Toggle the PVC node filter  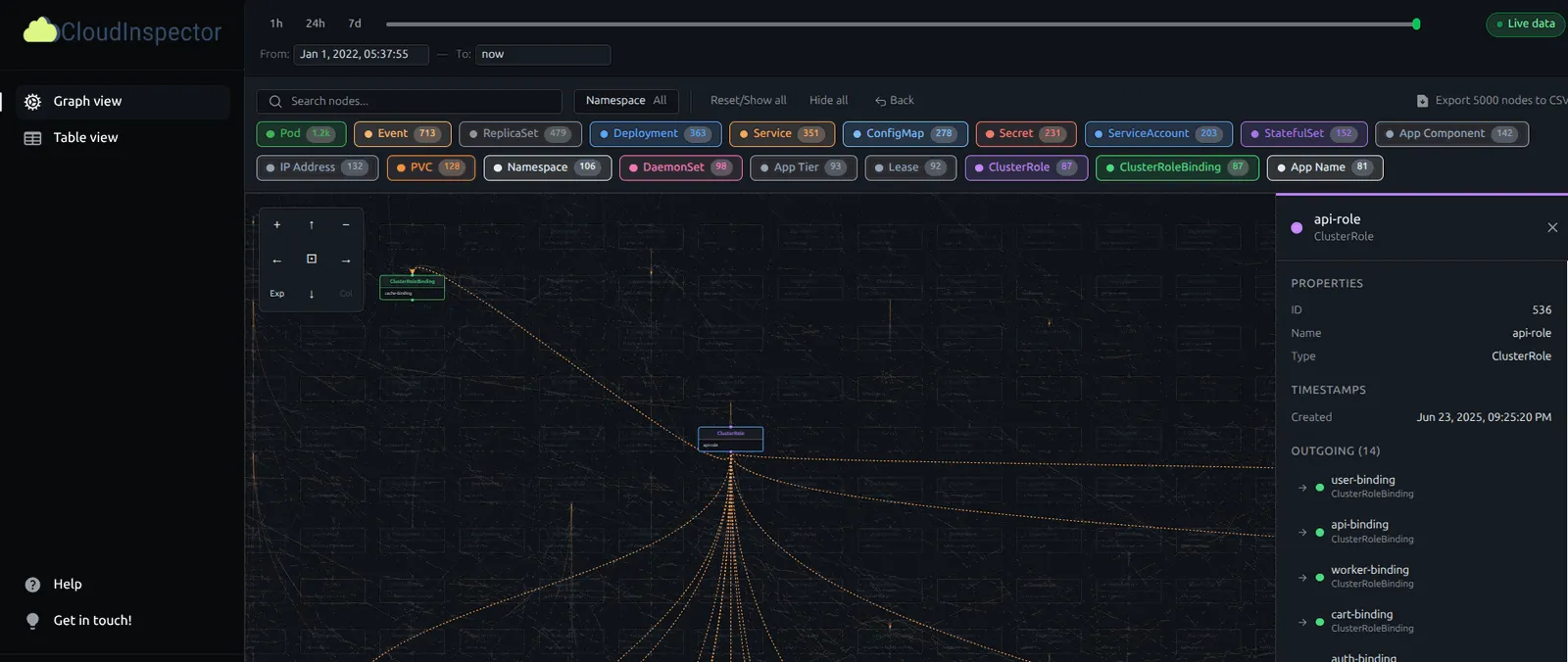click(x=431, y=168)
